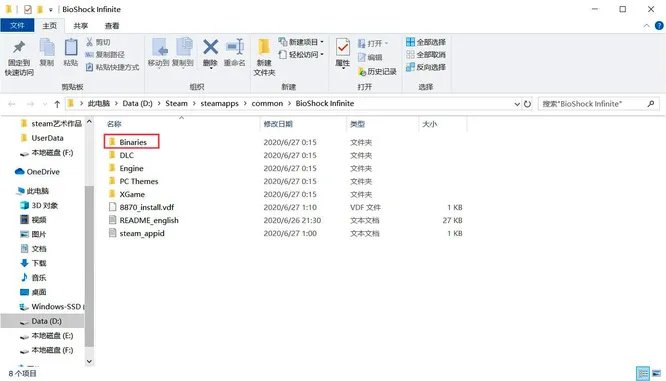Viewport: 666px width, 381px height.
Task: Open the Quick Access Toolbar customize arrow
Action: pyautogui.click(x=51, y=9)
